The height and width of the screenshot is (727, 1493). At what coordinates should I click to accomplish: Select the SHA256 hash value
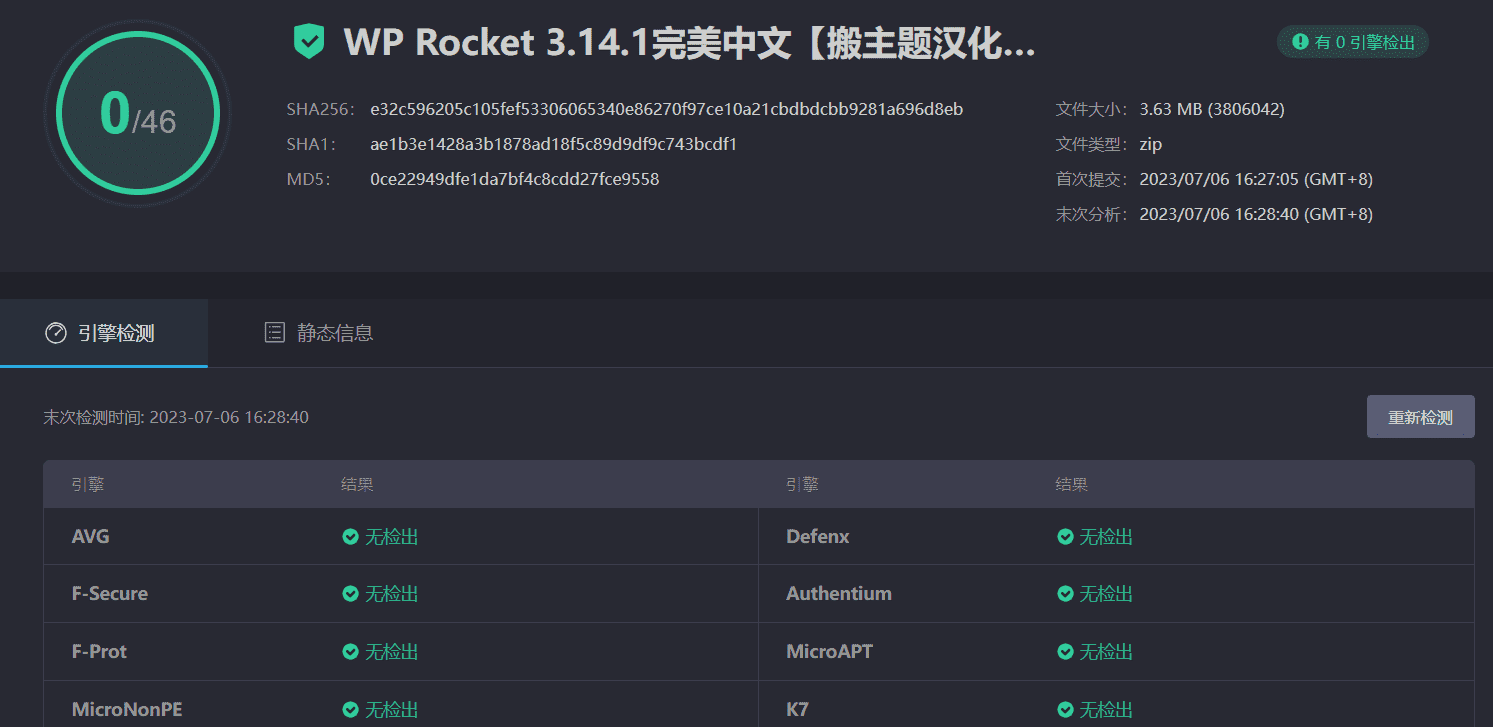(667, 109)
